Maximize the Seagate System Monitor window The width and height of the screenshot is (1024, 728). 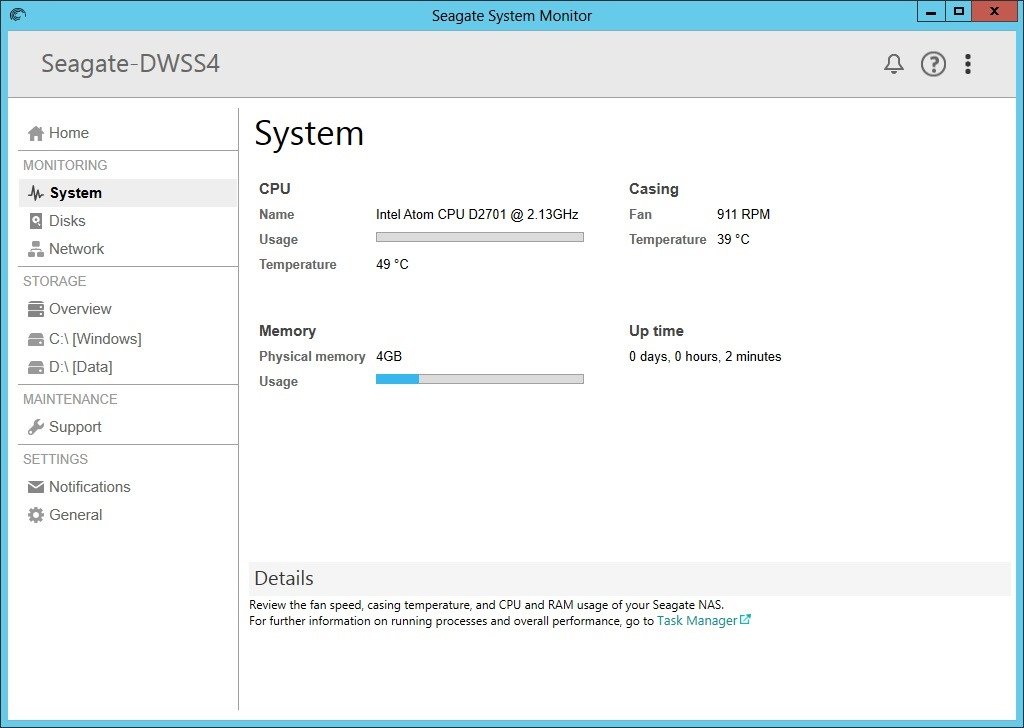coord(959,12)
